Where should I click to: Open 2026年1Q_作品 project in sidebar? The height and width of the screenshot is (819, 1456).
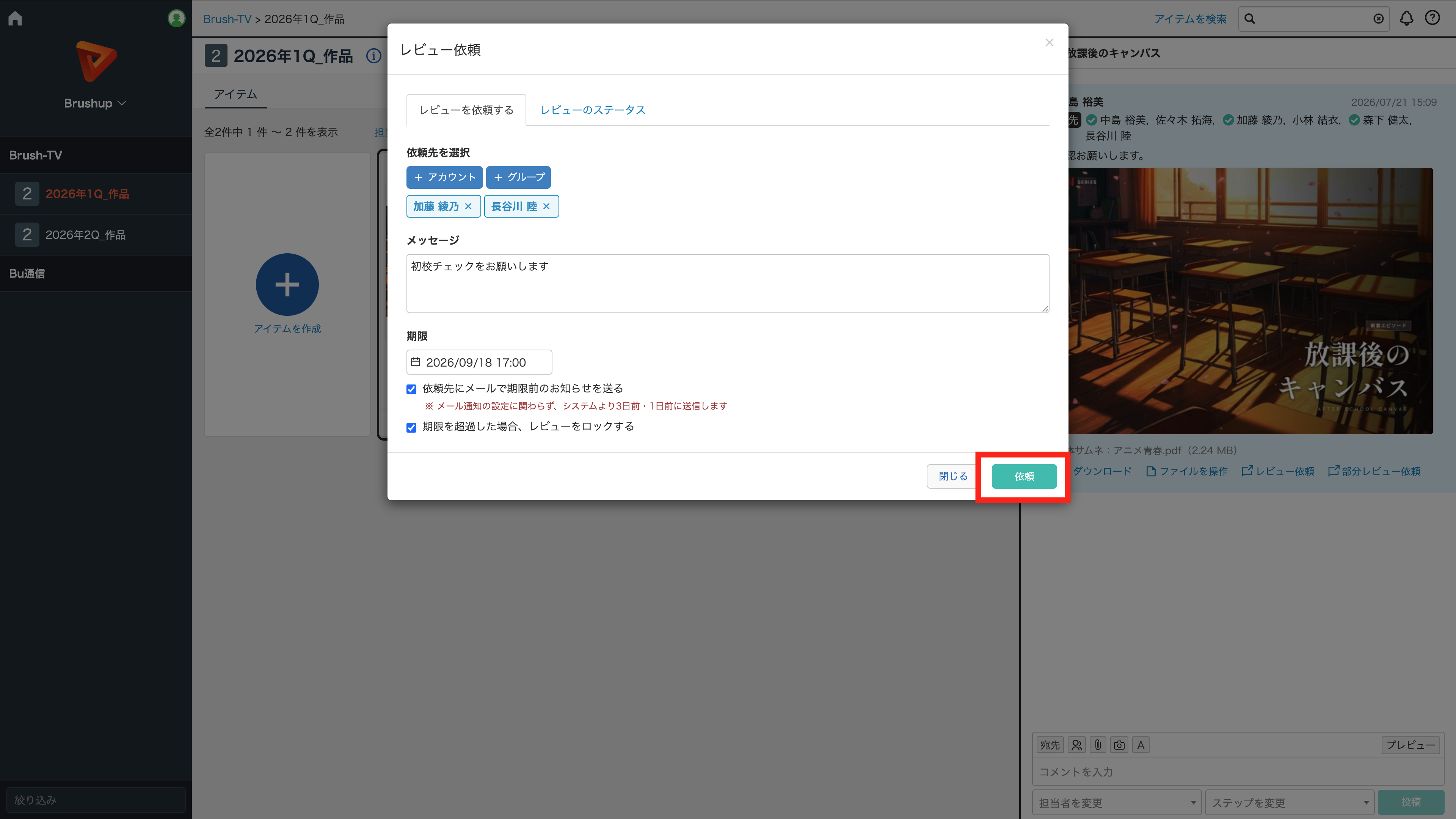96,194
